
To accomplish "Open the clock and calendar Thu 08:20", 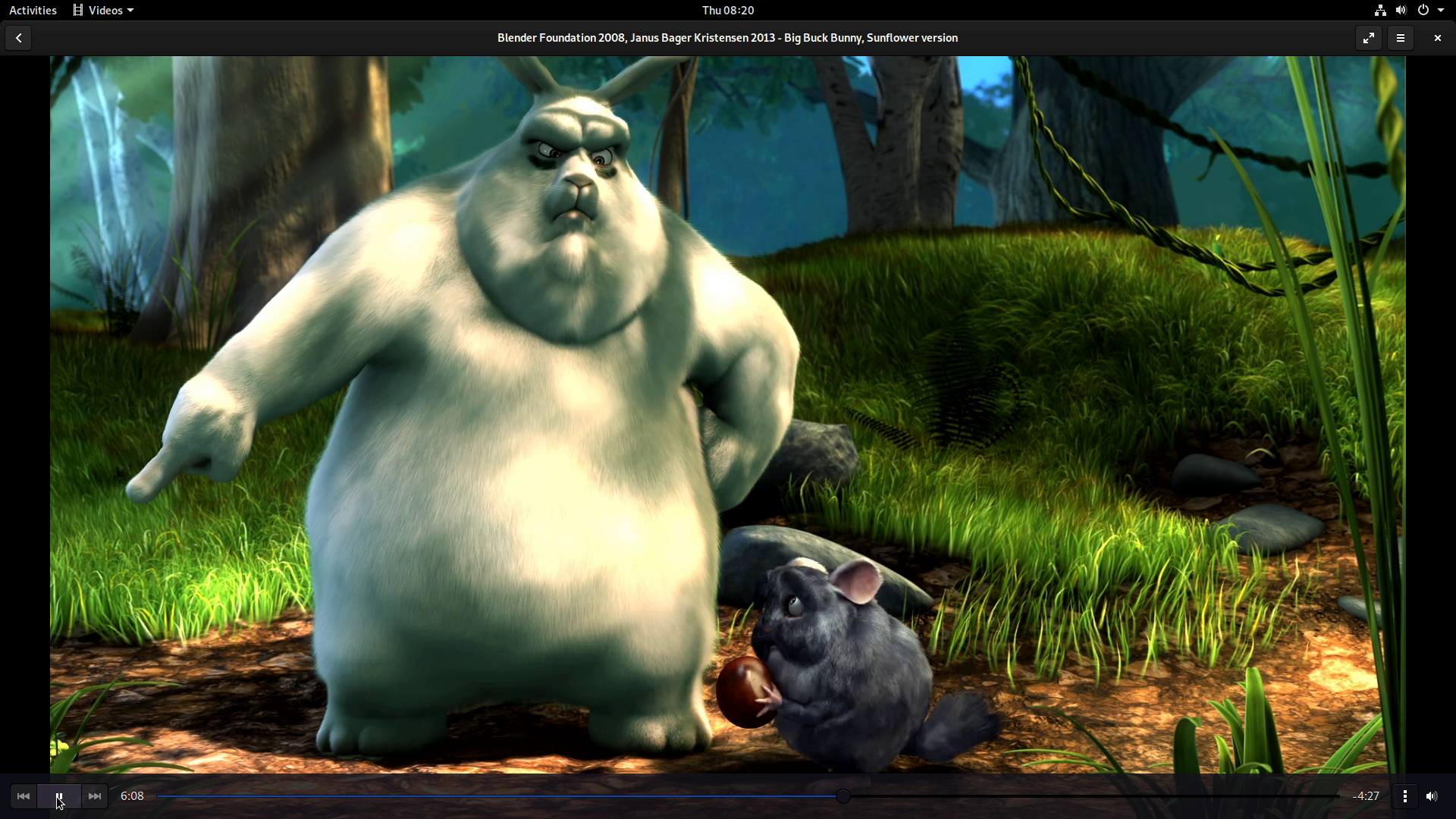I will click(x=728, y=10).
